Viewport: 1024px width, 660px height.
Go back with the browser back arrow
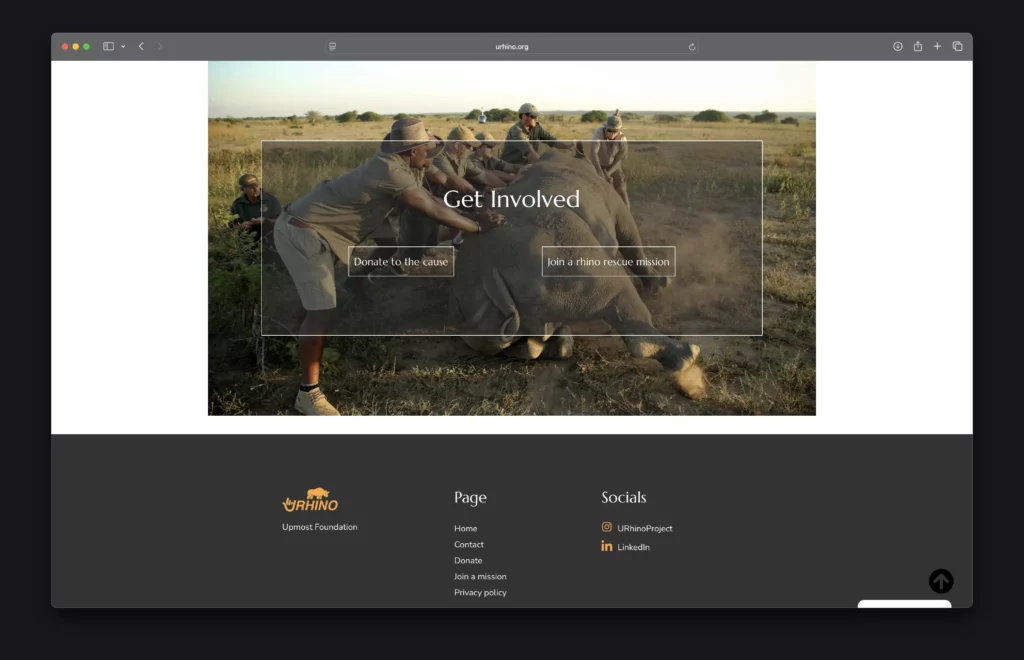141,47
